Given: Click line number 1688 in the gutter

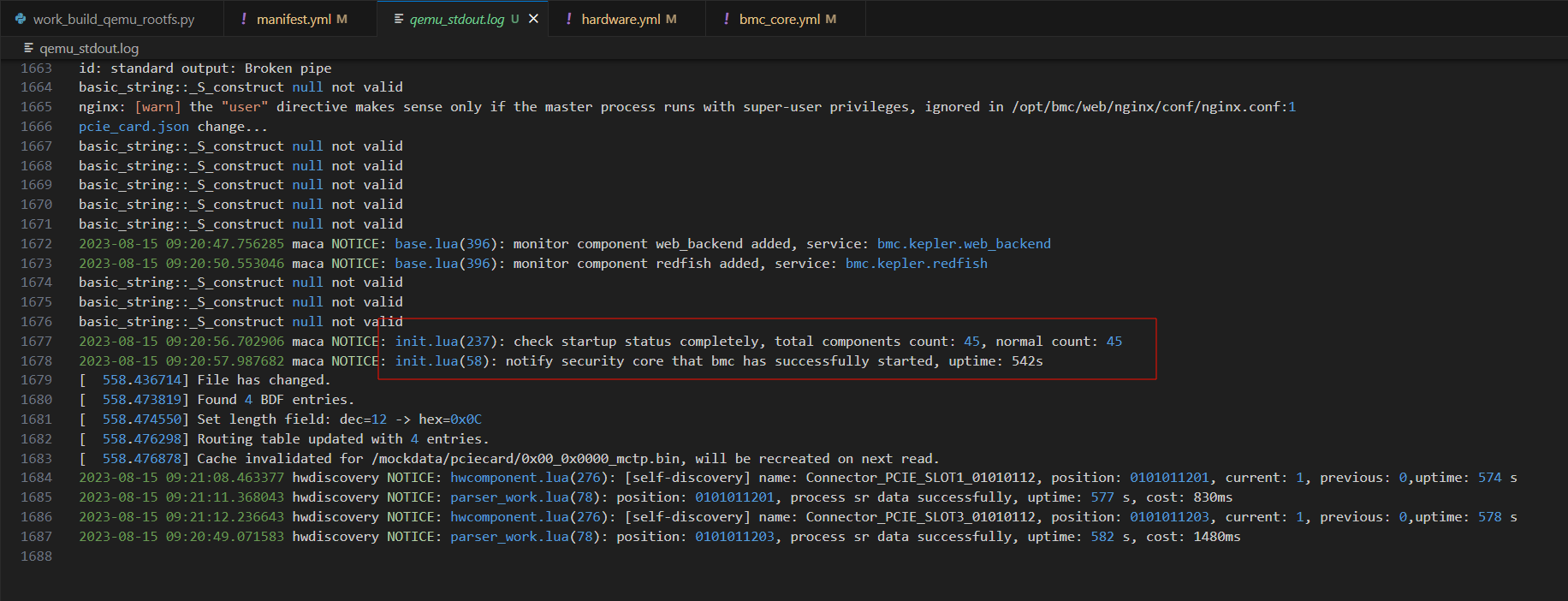Looking at the screenshot, I should (37, 556).
